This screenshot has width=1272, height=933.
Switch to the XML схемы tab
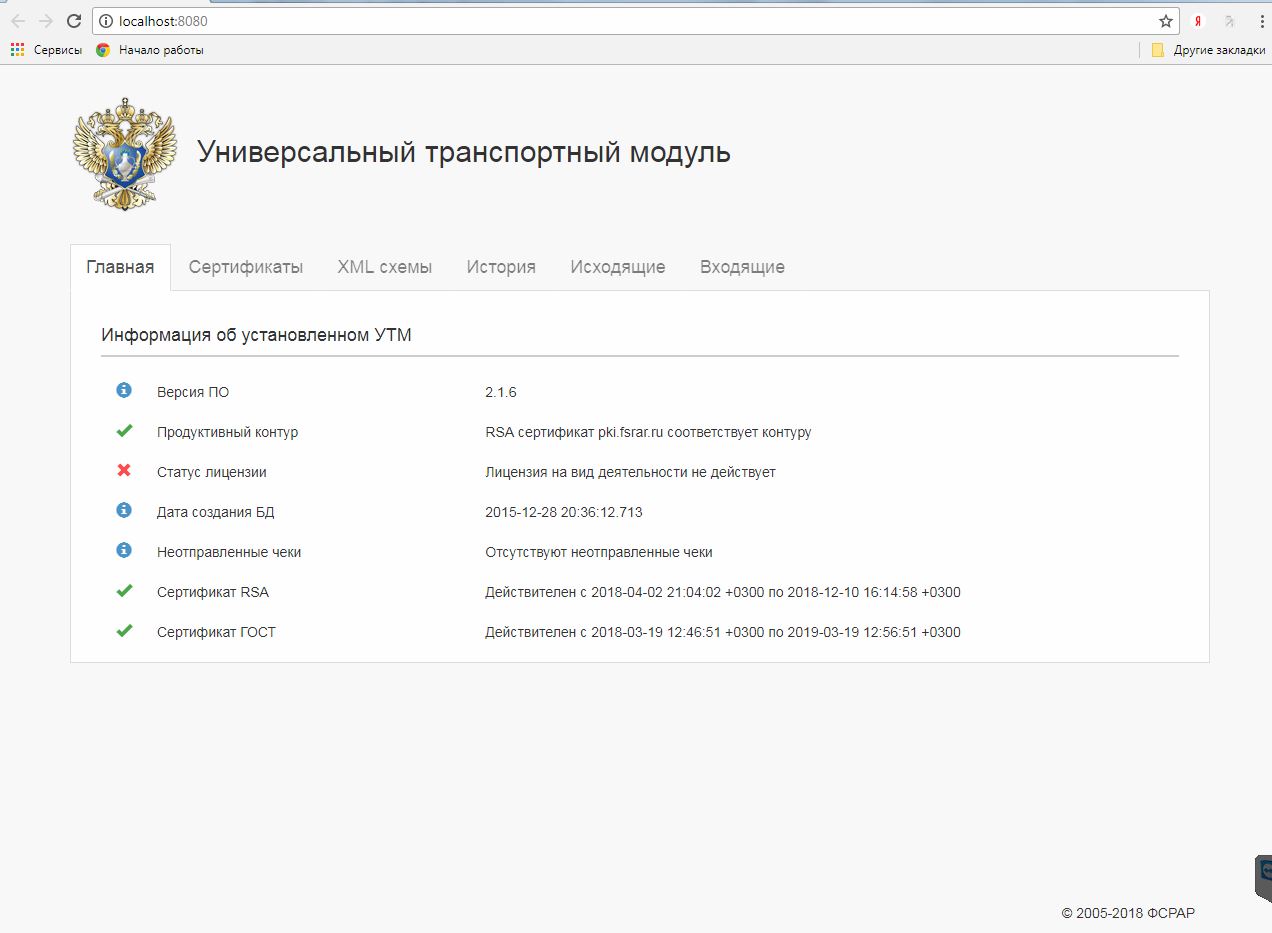(384, 267)
